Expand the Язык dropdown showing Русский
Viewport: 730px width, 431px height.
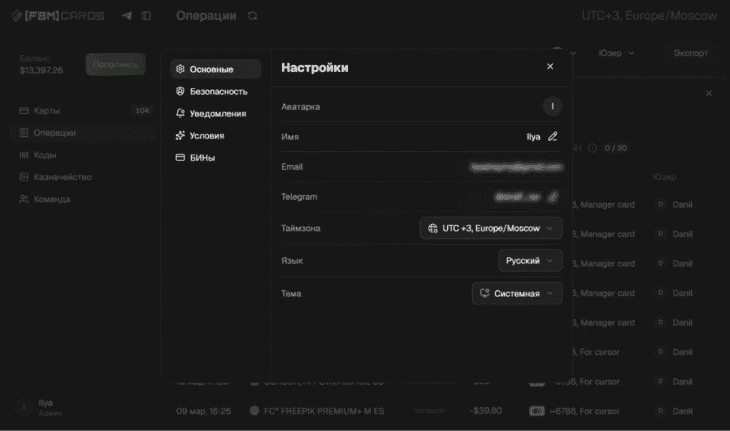tap(530, 261)
